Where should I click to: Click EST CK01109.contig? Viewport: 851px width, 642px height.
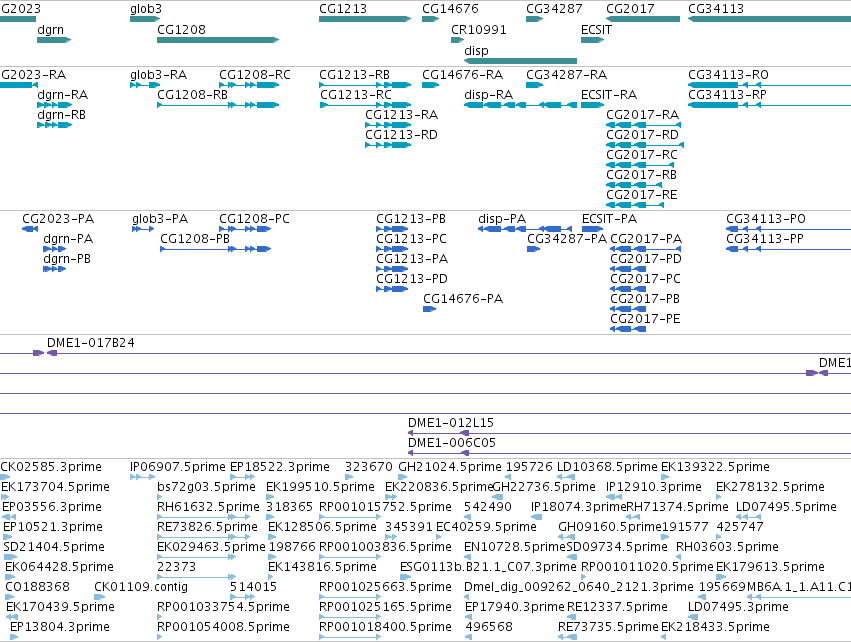[x=141, y=587]
